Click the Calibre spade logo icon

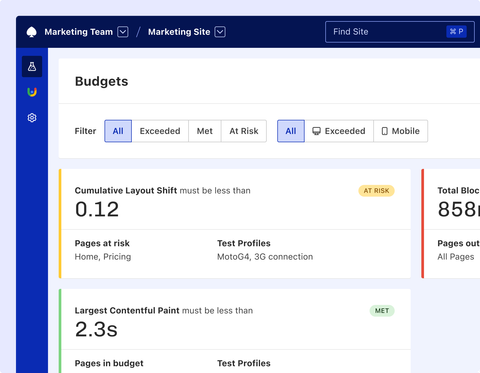(x=31, y=32)
